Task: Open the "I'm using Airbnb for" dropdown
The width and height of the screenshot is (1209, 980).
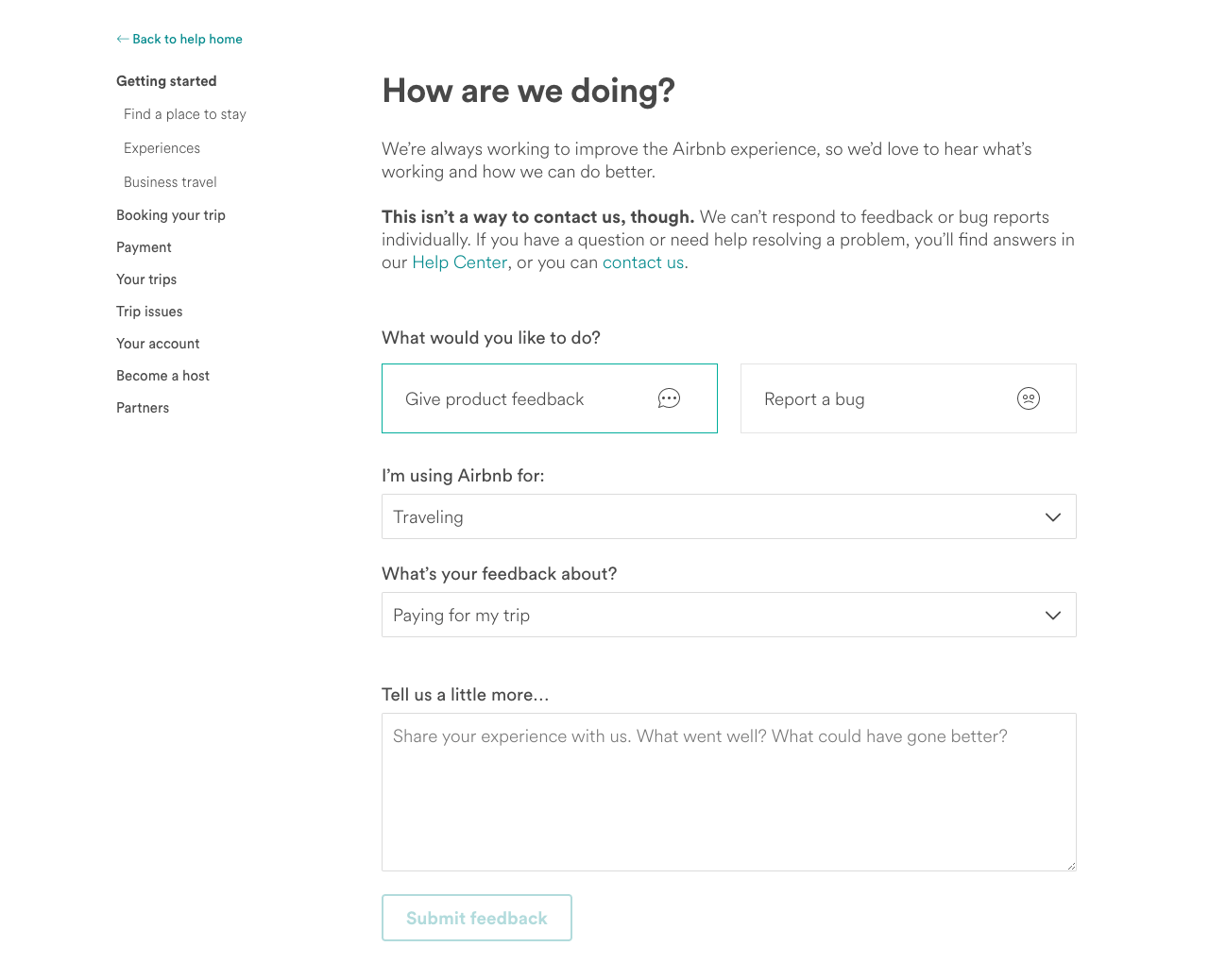Action: (x=728, y=516)
